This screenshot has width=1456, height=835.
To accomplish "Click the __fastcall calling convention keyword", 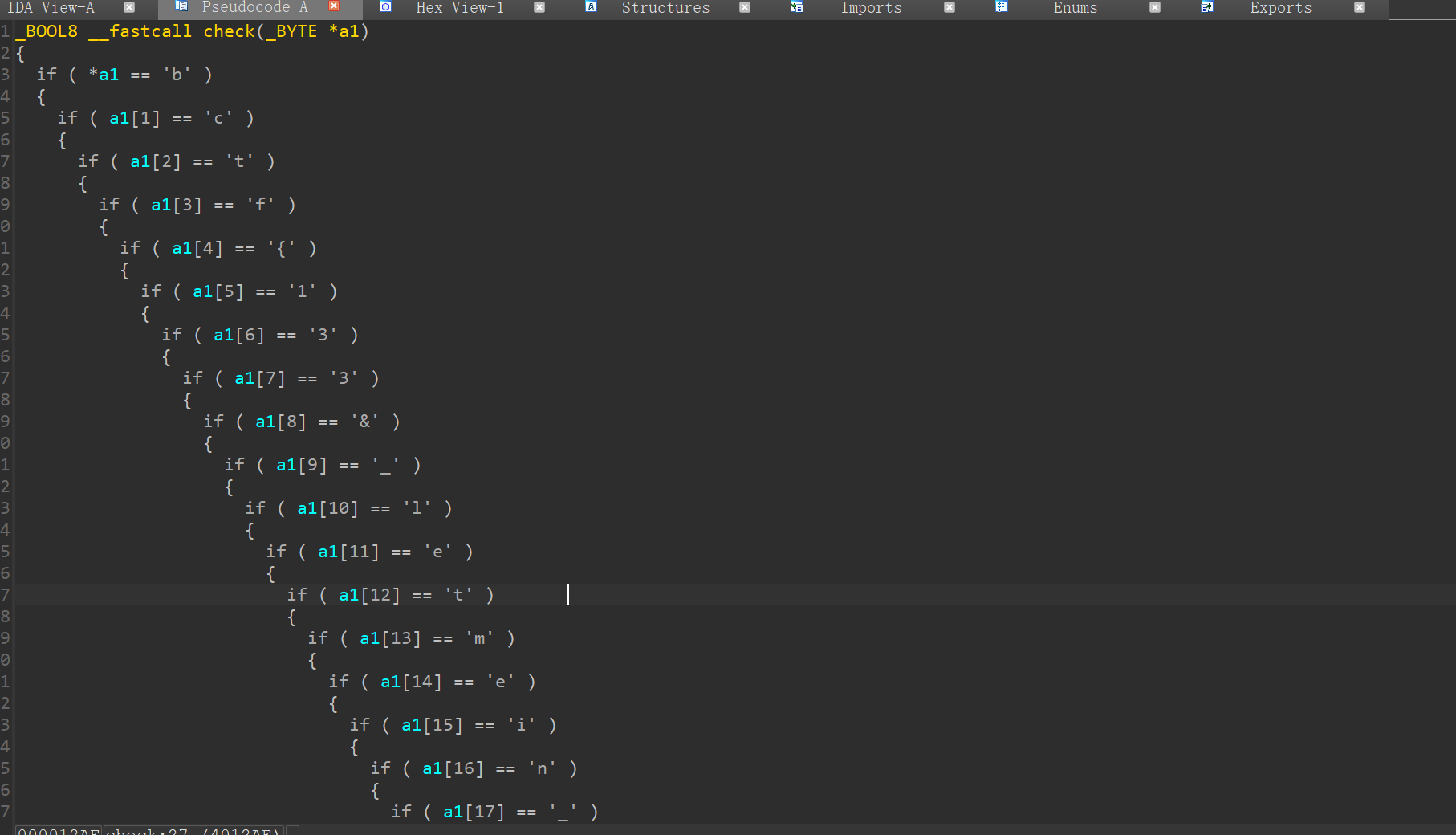I will click(x=140, y=31).
